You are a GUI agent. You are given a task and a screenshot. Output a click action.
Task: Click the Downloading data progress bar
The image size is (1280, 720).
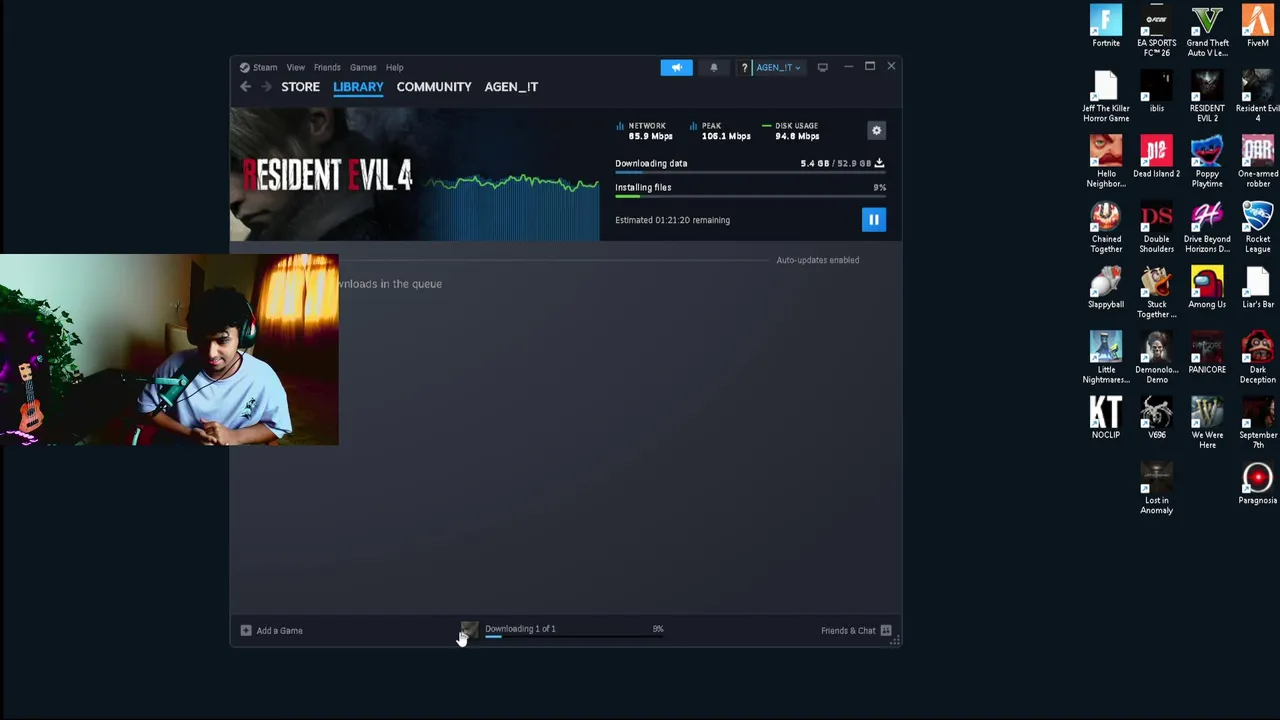750,173
